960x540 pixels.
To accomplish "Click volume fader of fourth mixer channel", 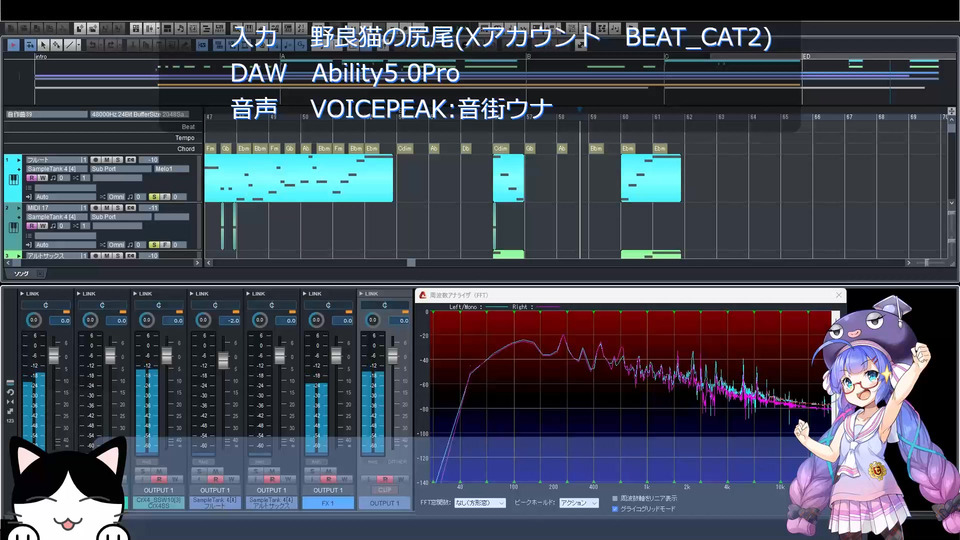I will pyautogui.click(x=222, y=360).
